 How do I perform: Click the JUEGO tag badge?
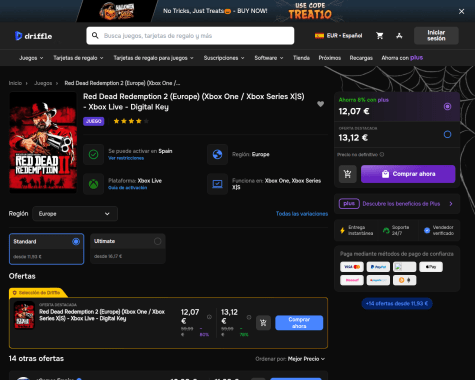point(94,121)
